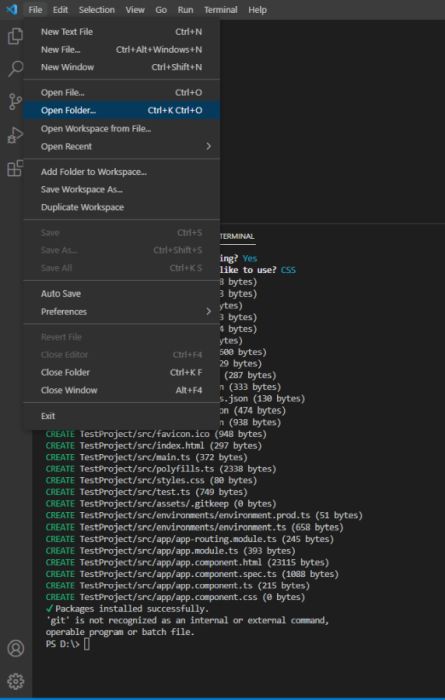The width and height of the screenshot is (445, 700).
Task: Click 'TestProject/src/index.html' line in terminal
Action: pyautogui.click(x=154, y=446)
